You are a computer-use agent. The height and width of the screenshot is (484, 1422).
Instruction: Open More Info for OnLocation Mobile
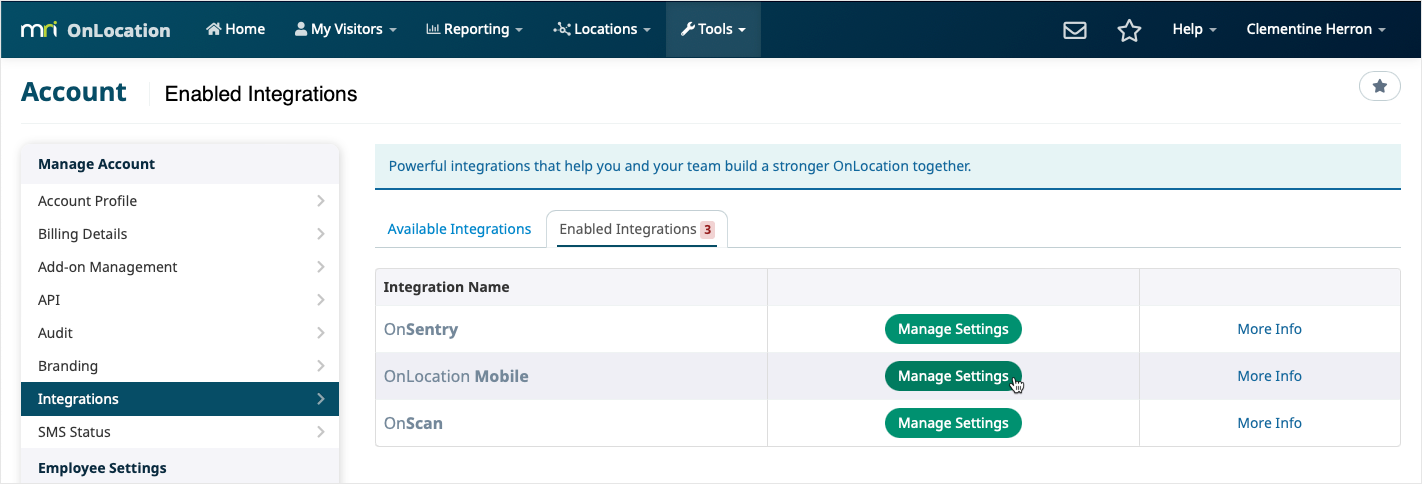click(1269, 376)
